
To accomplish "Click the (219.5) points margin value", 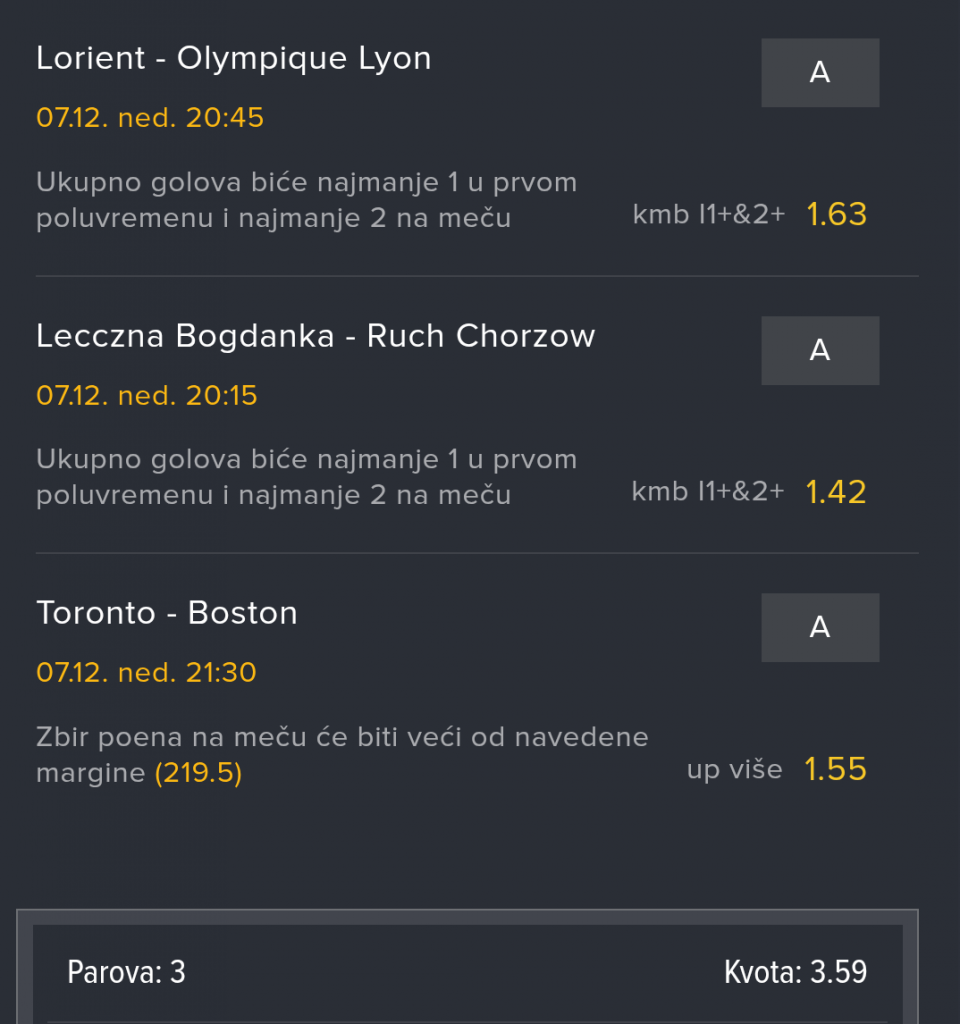I will point(198,773).
